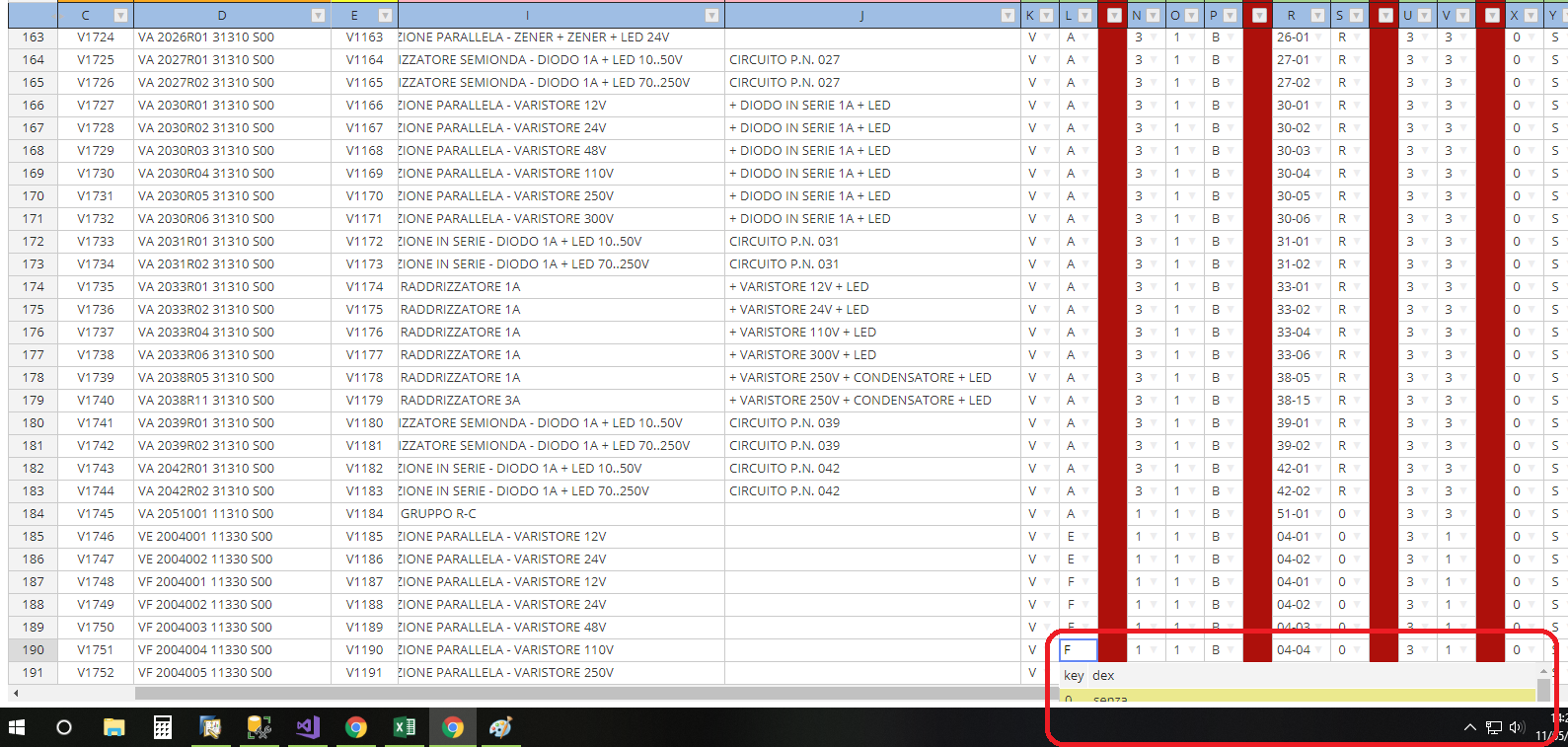The height and width of the screenshot is (747, 1568).
Task: Show hidden system tray icons
Action: click(x=1469, y=727)
